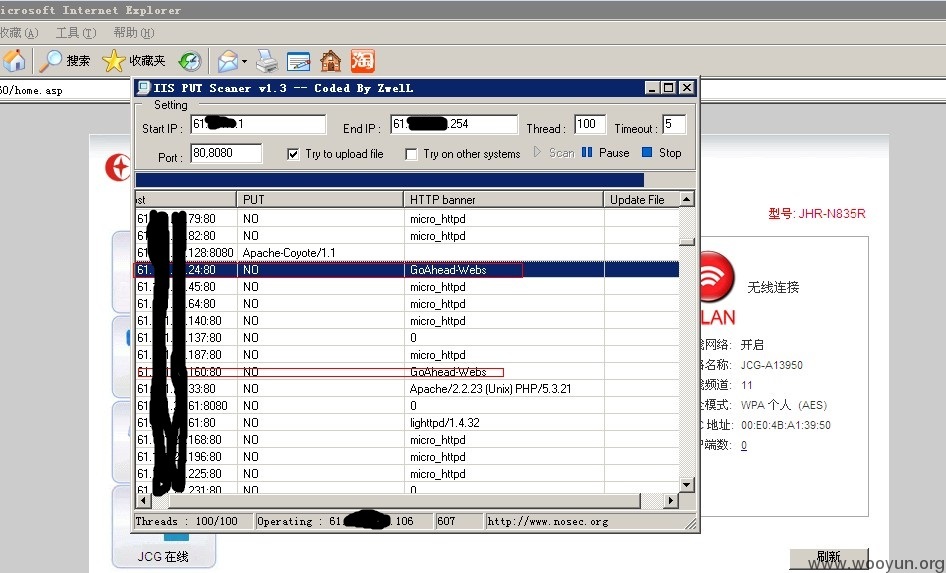Maximize the IIS PUT Scaner window
The height and width of the screenshot is (573, 946).
tap(668, 88)
